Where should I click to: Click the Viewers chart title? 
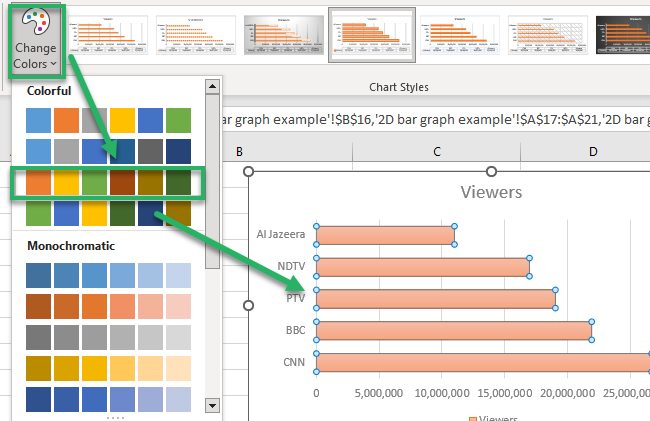point(490,191)
